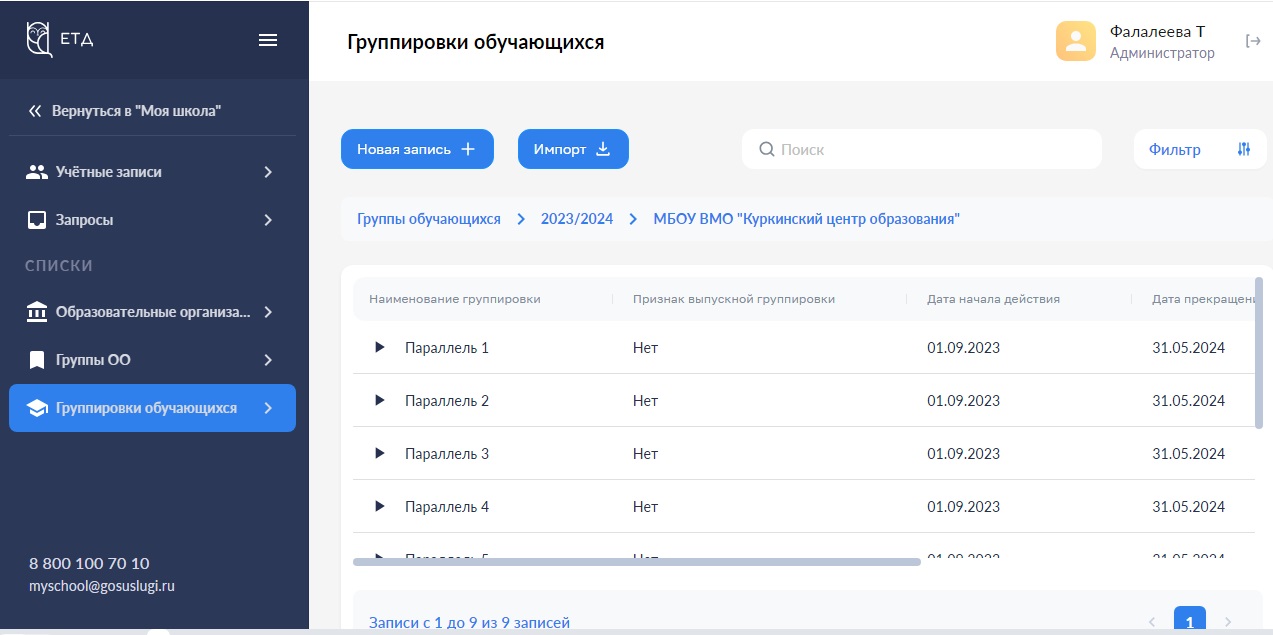This screenshot has width=1273, height=635.
Task: Expand Группировки обучающихся submenu arrow
Action: click(268, 408)
